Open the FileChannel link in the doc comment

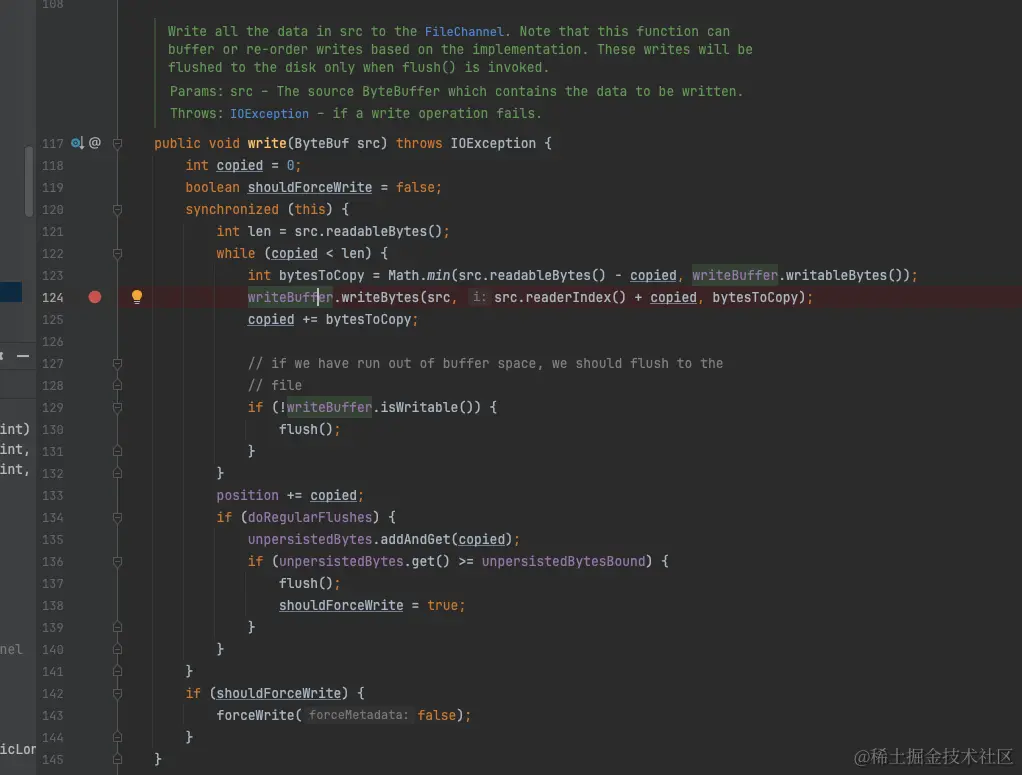[x=463, y=31]
